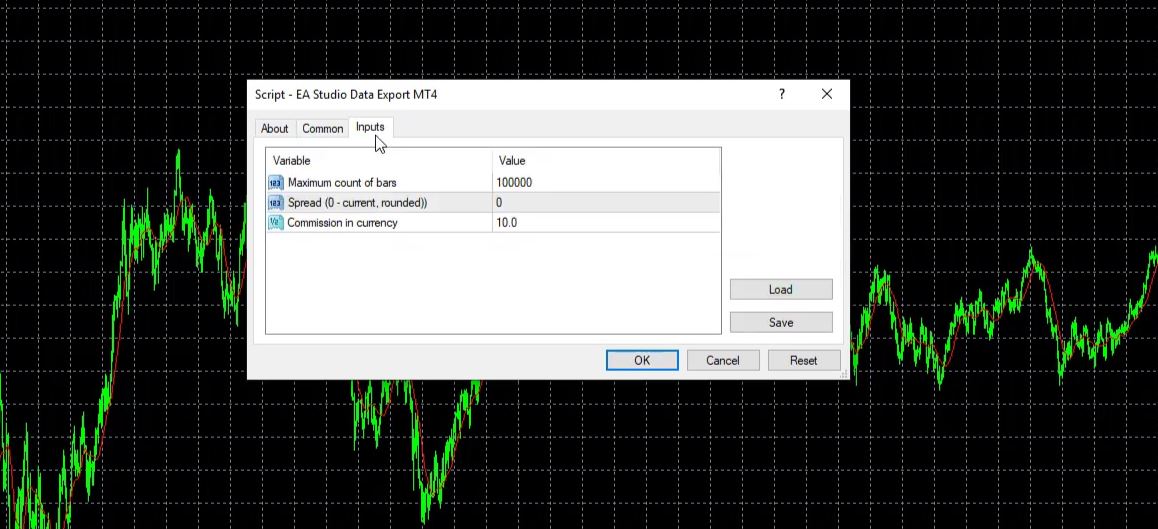Switch to the Common tab
This screenshot has width=1158, height=529.
pos(323,129)
